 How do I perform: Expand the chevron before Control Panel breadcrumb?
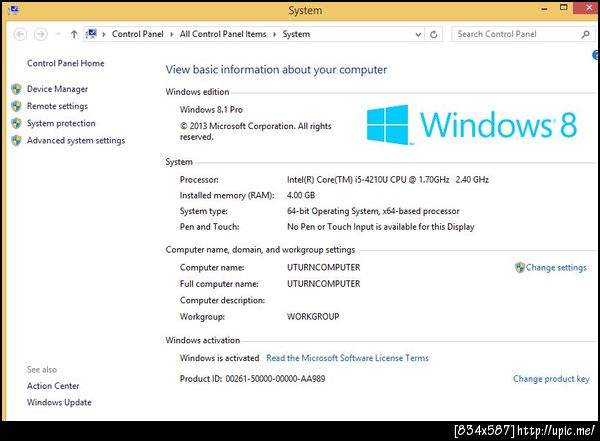[x=104, y=34]
